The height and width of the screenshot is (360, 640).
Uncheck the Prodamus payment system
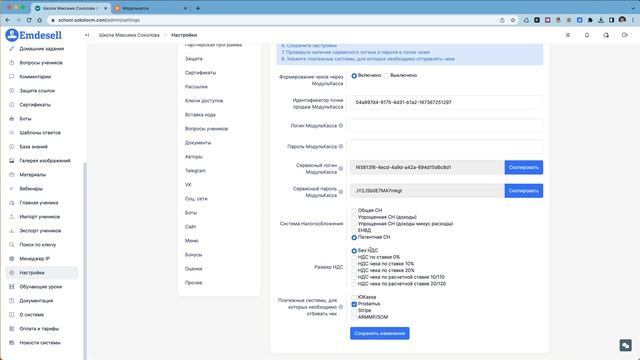point(354,304)
